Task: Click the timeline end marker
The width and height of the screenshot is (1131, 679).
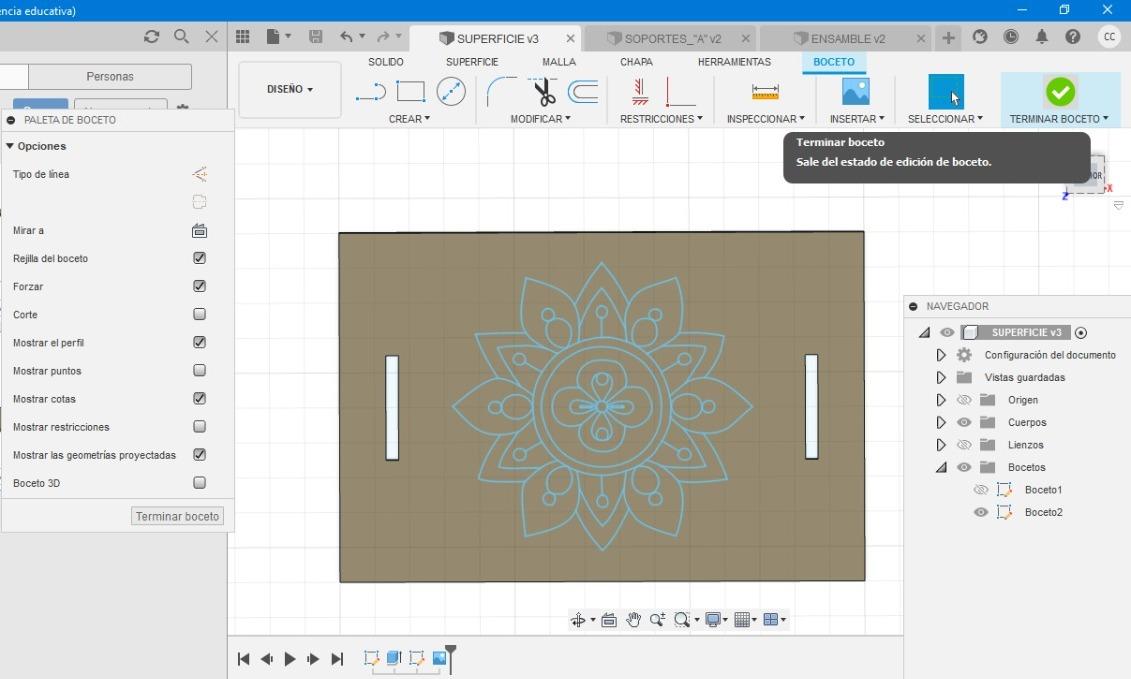Action: [x=451, y=658]
